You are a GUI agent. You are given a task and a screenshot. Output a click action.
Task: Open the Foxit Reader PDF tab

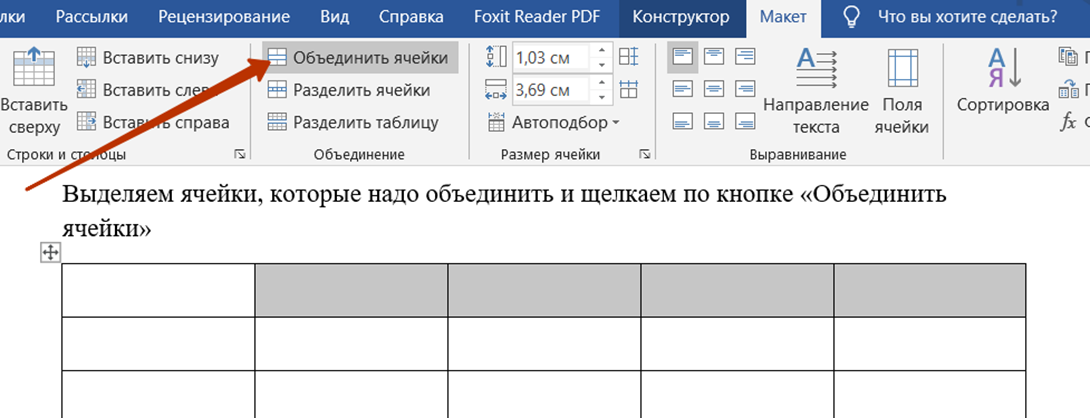[x=537, y=16]
